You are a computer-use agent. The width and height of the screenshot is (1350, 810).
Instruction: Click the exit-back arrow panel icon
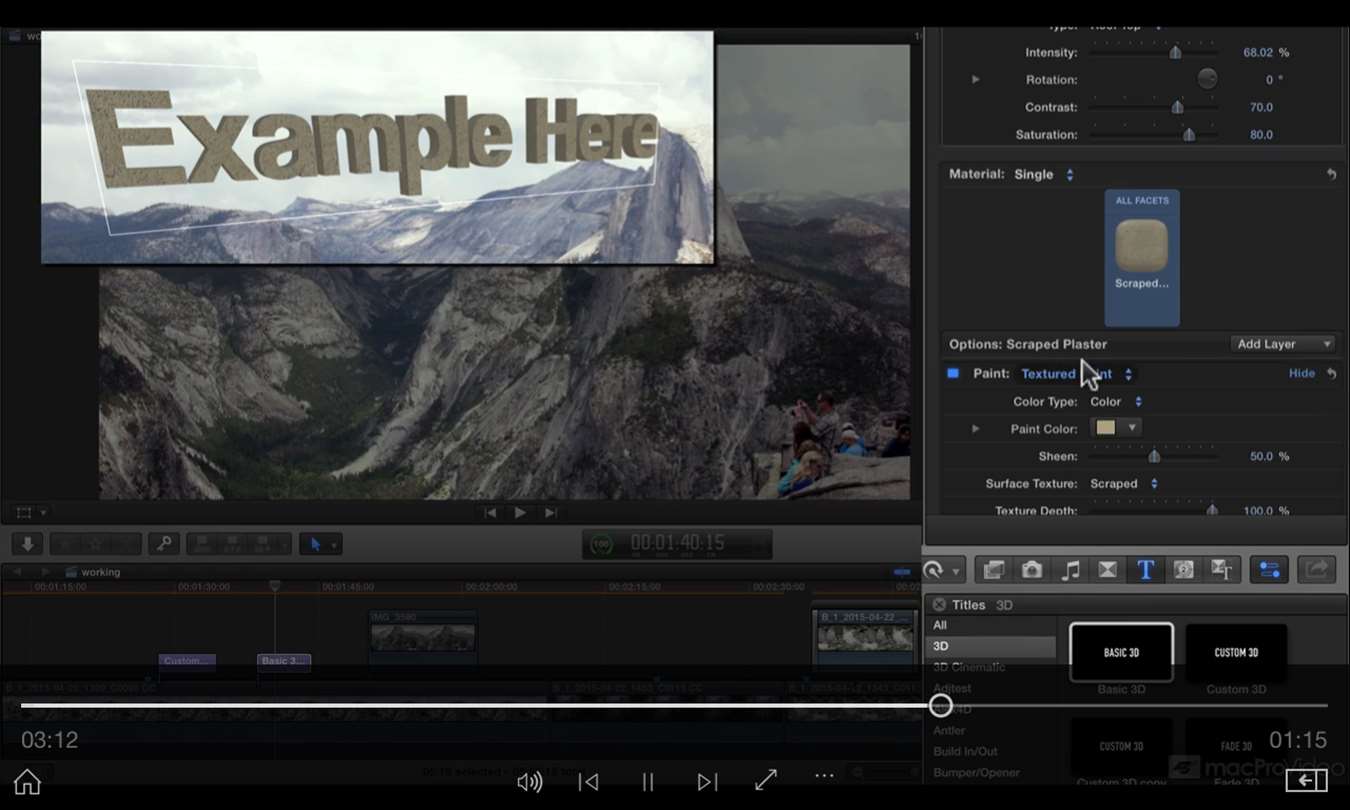1306,781
